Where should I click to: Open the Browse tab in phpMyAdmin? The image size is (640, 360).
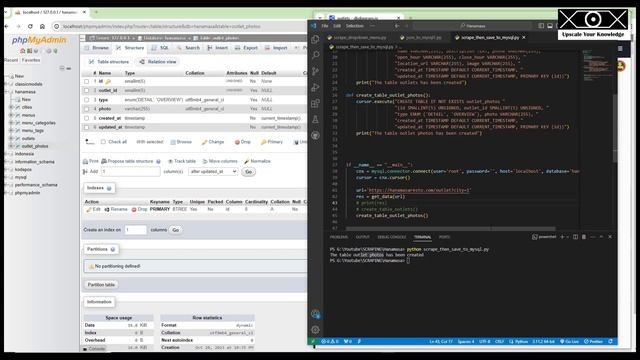coord(96,48)
